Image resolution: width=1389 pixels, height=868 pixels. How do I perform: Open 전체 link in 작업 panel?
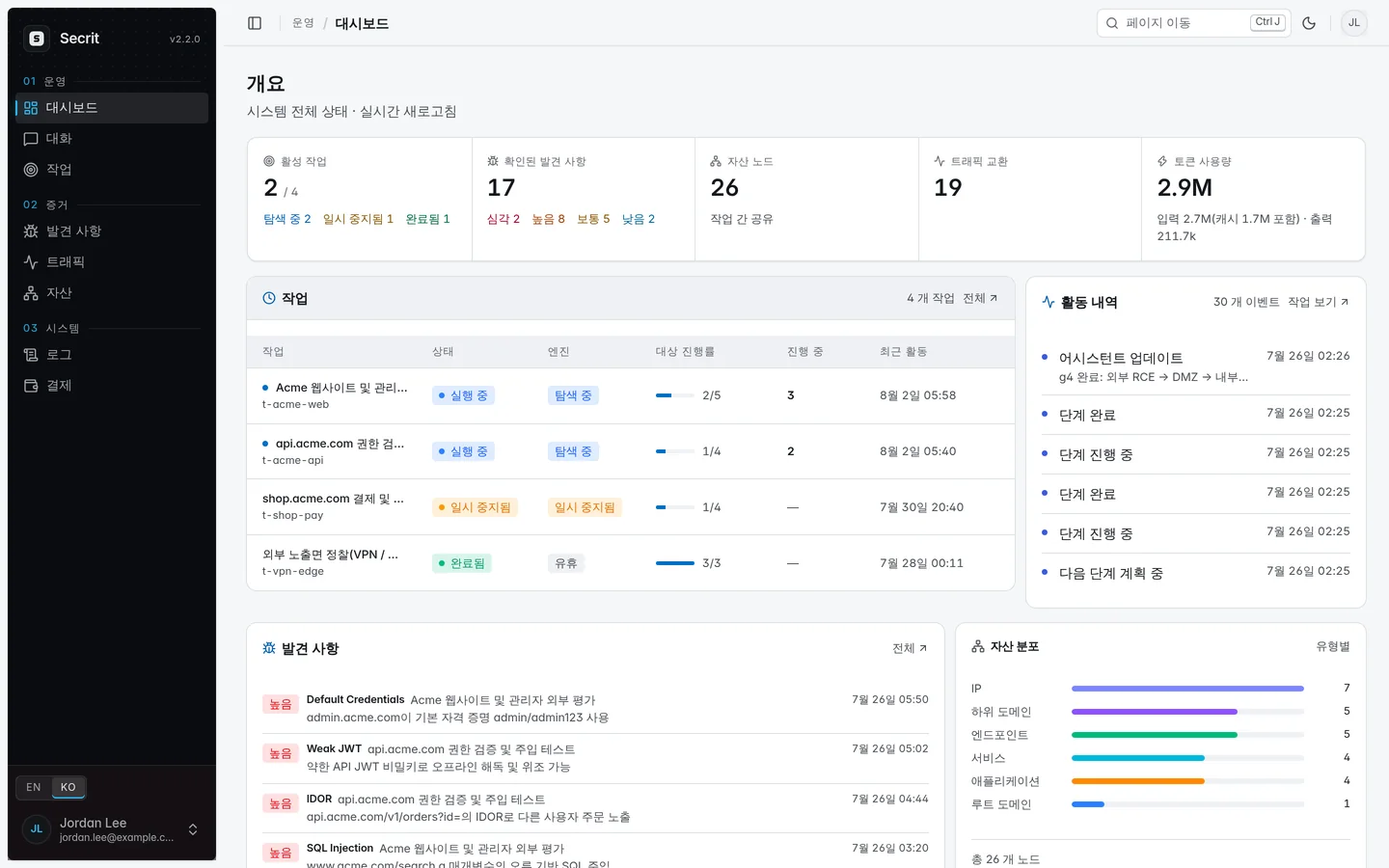tap(980, 299)
